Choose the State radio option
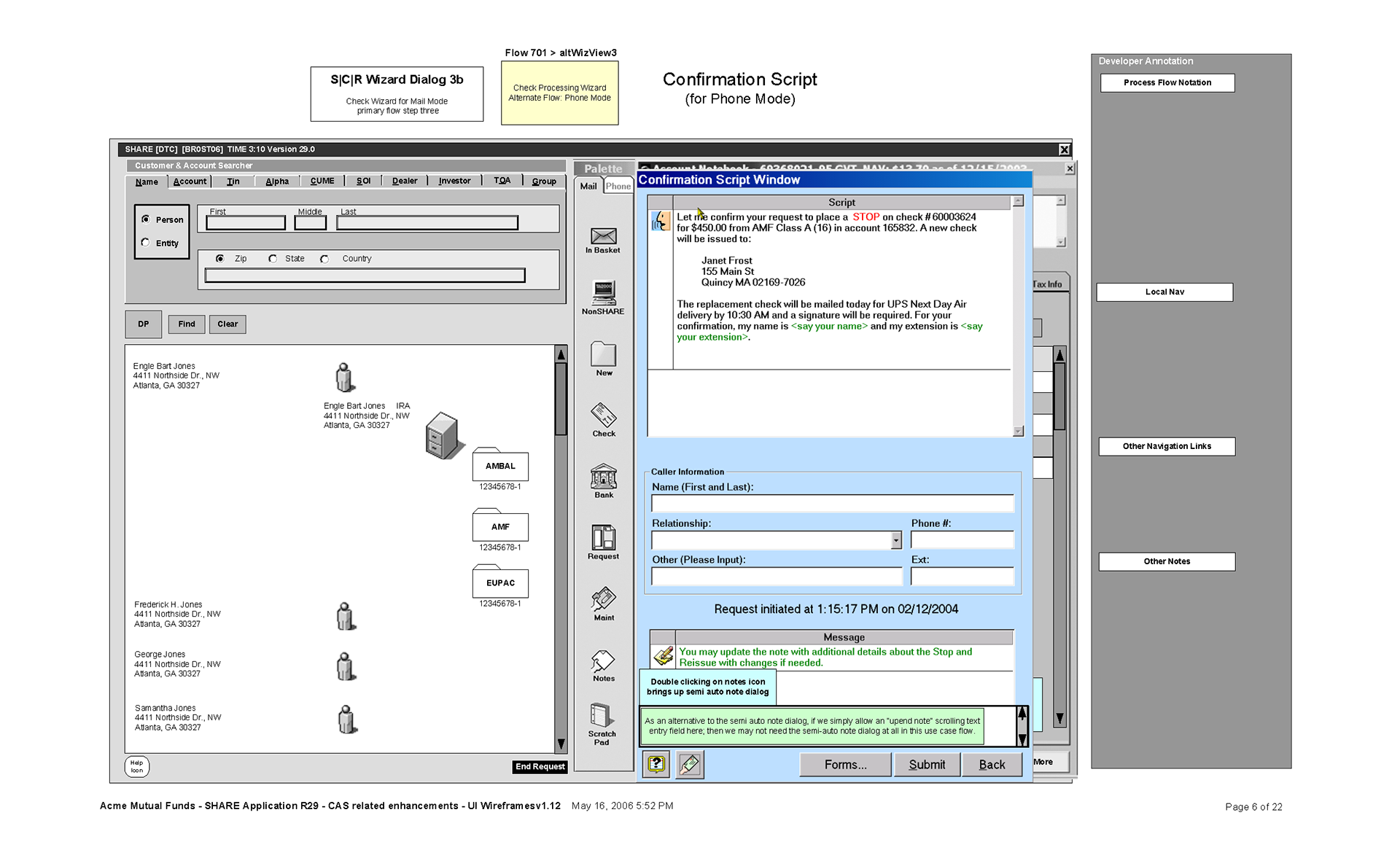Image resolution: width=1400 pixels, height=850 pixels. [273, 259]
